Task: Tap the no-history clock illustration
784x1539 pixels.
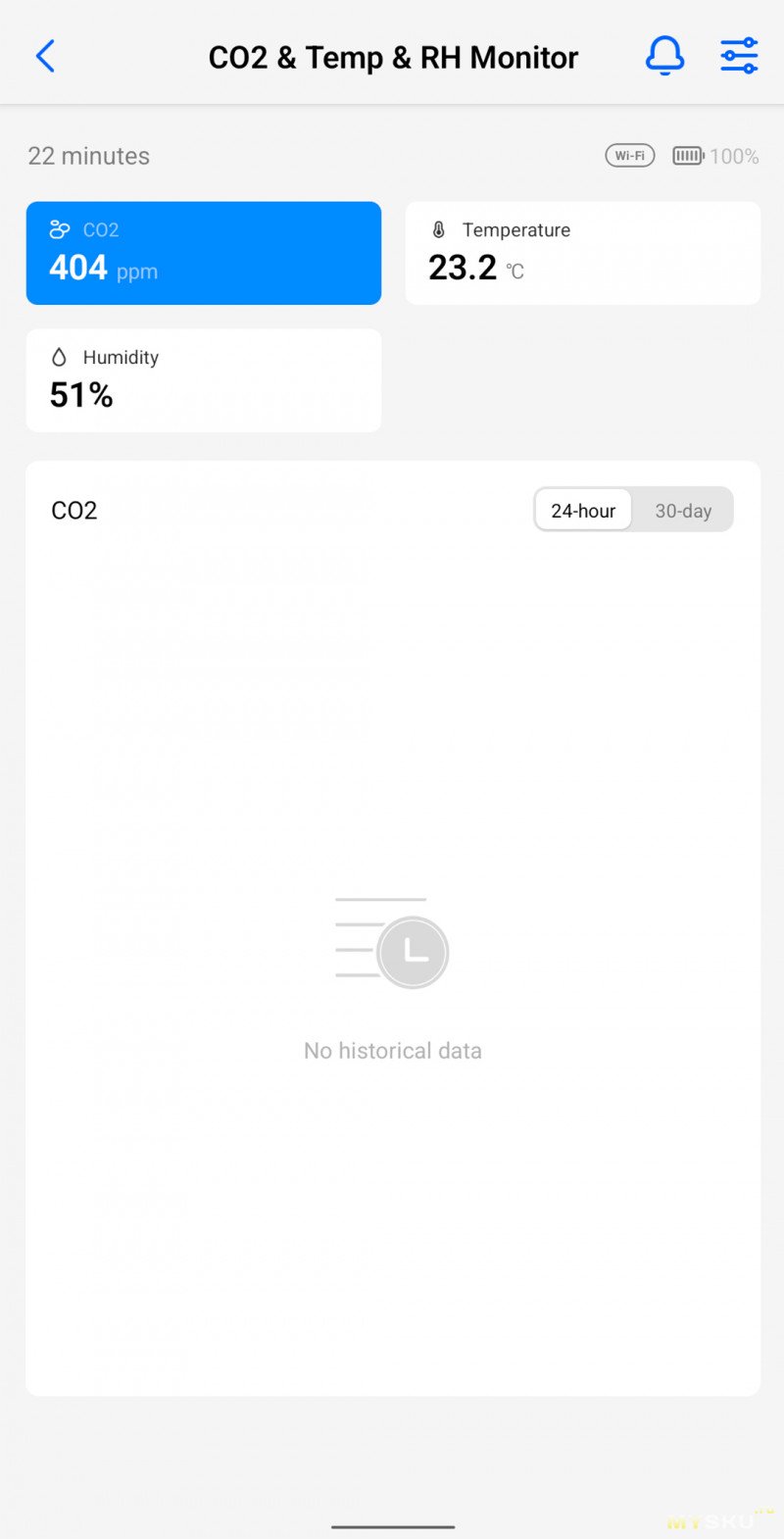Action: [x=393, y=942]
